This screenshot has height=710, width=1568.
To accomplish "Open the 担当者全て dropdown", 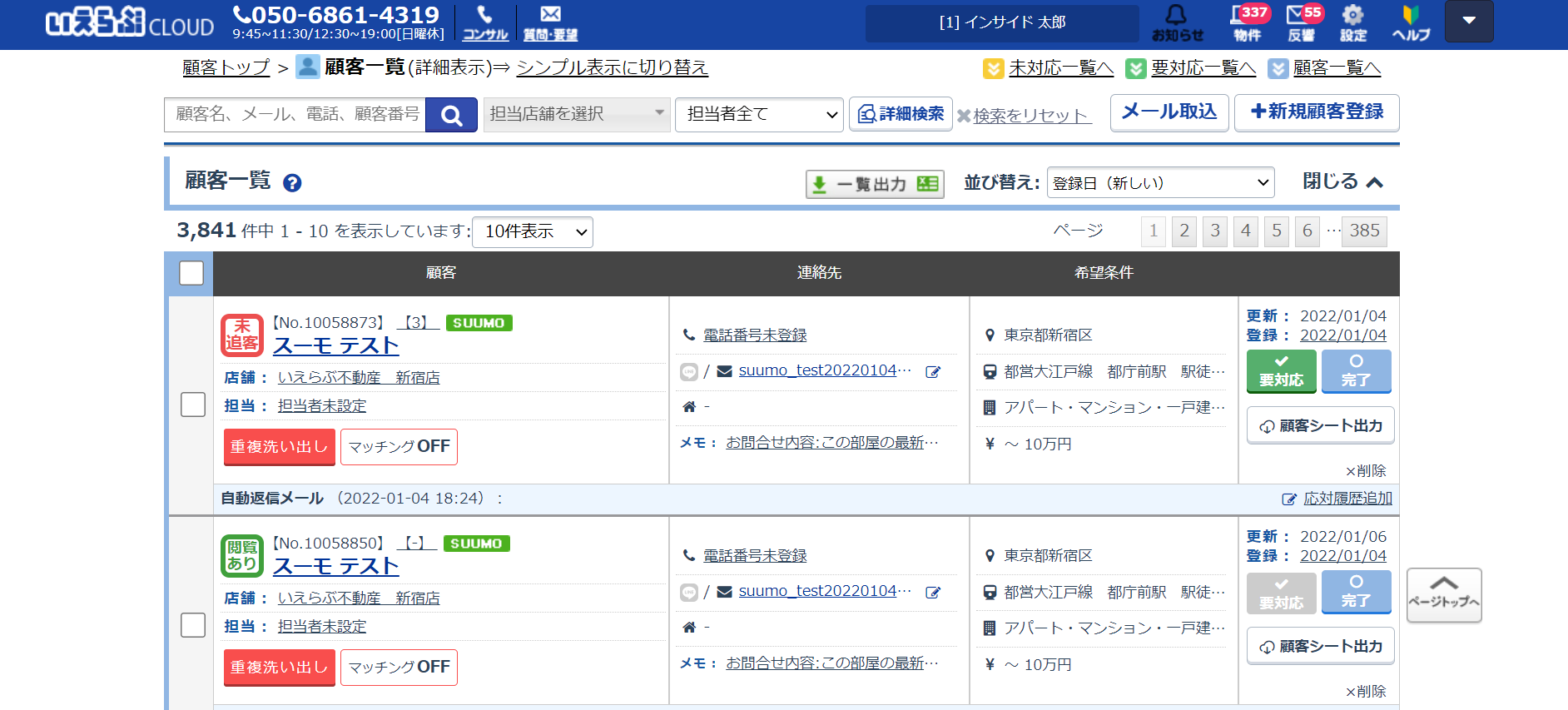I will click(x=759, y=115).
